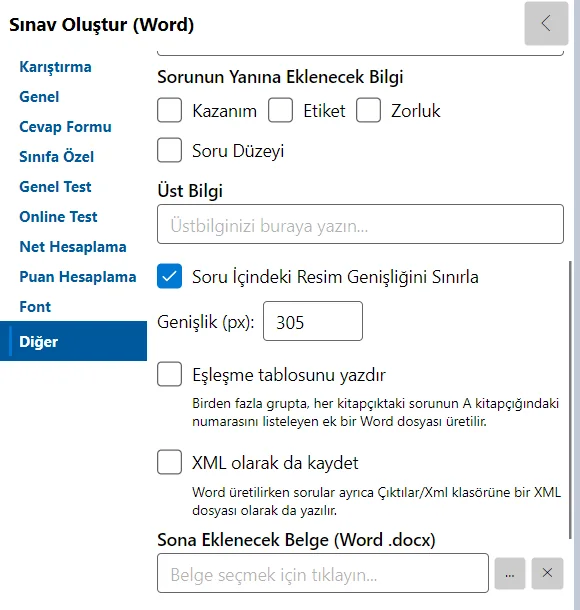The width and height of the screenshot is (580, 610).
Task: Select the Sınıfa Özel tab
Action: click(56, 157)
